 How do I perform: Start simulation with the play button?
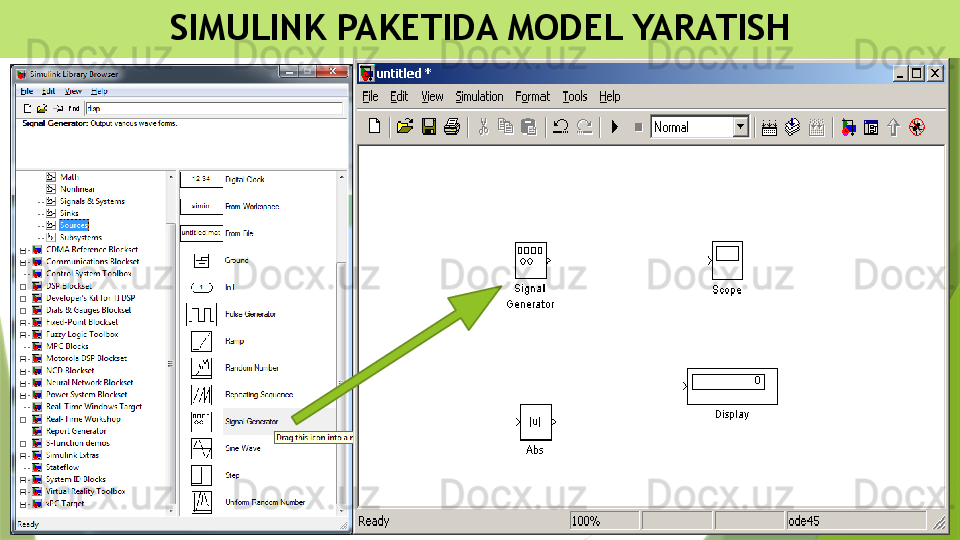coord(614,127)
